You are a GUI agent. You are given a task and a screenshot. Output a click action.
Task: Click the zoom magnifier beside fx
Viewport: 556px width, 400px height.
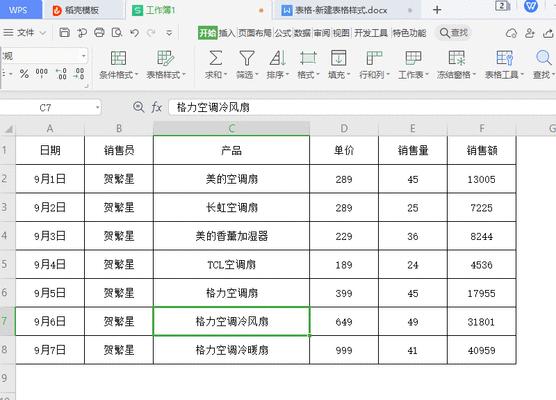pos(138,107)
